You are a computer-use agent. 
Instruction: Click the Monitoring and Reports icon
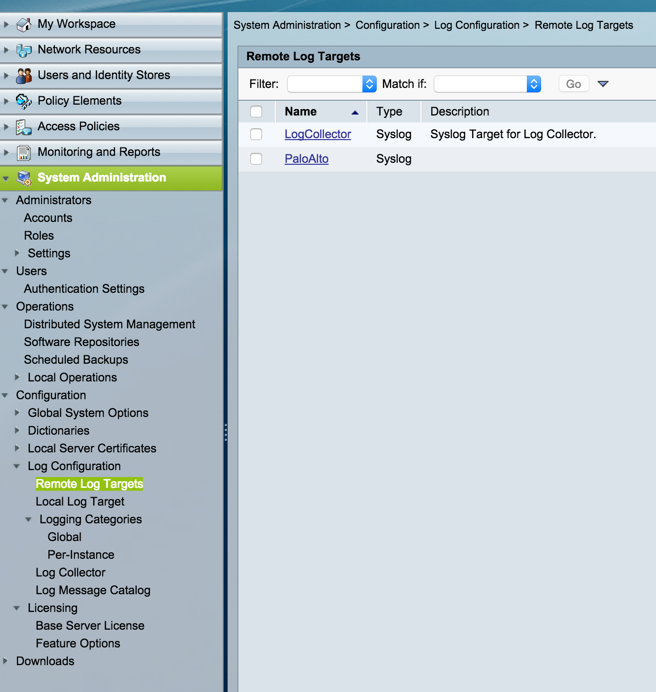click(x=24, y=153)
